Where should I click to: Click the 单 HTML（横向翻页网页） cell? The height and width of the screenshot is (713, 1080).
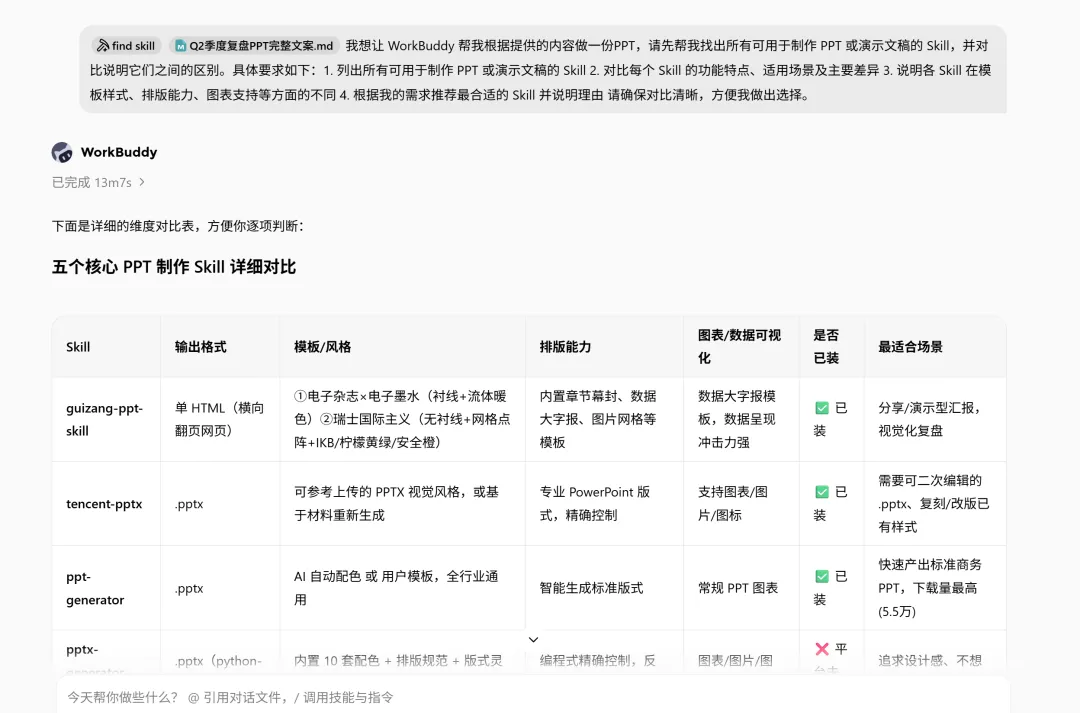click(220, 420)
